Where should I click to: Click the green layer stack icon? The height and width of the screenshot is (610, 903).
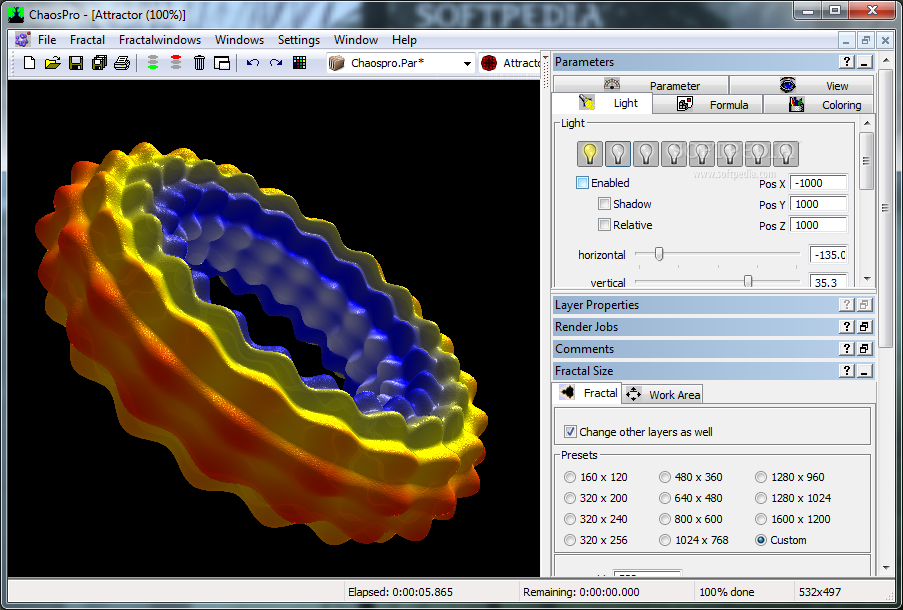click(x=153, y=62)
